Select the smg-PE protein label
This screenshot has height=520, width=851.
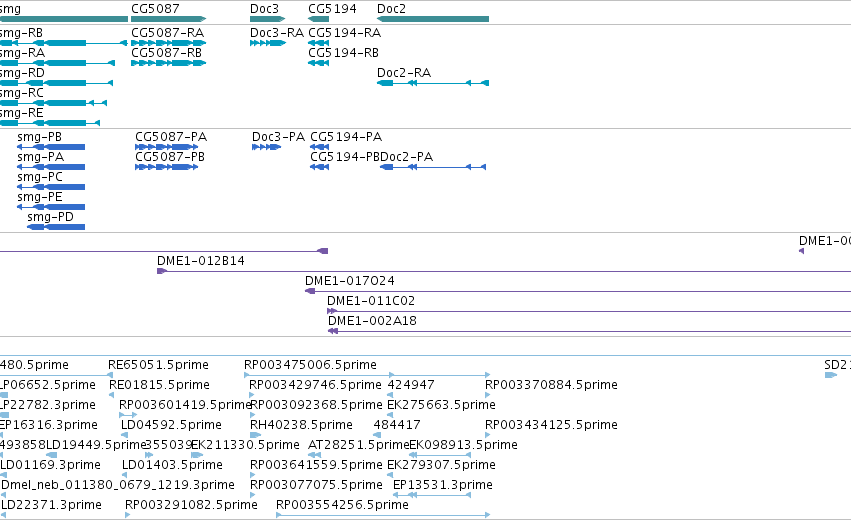40,197
